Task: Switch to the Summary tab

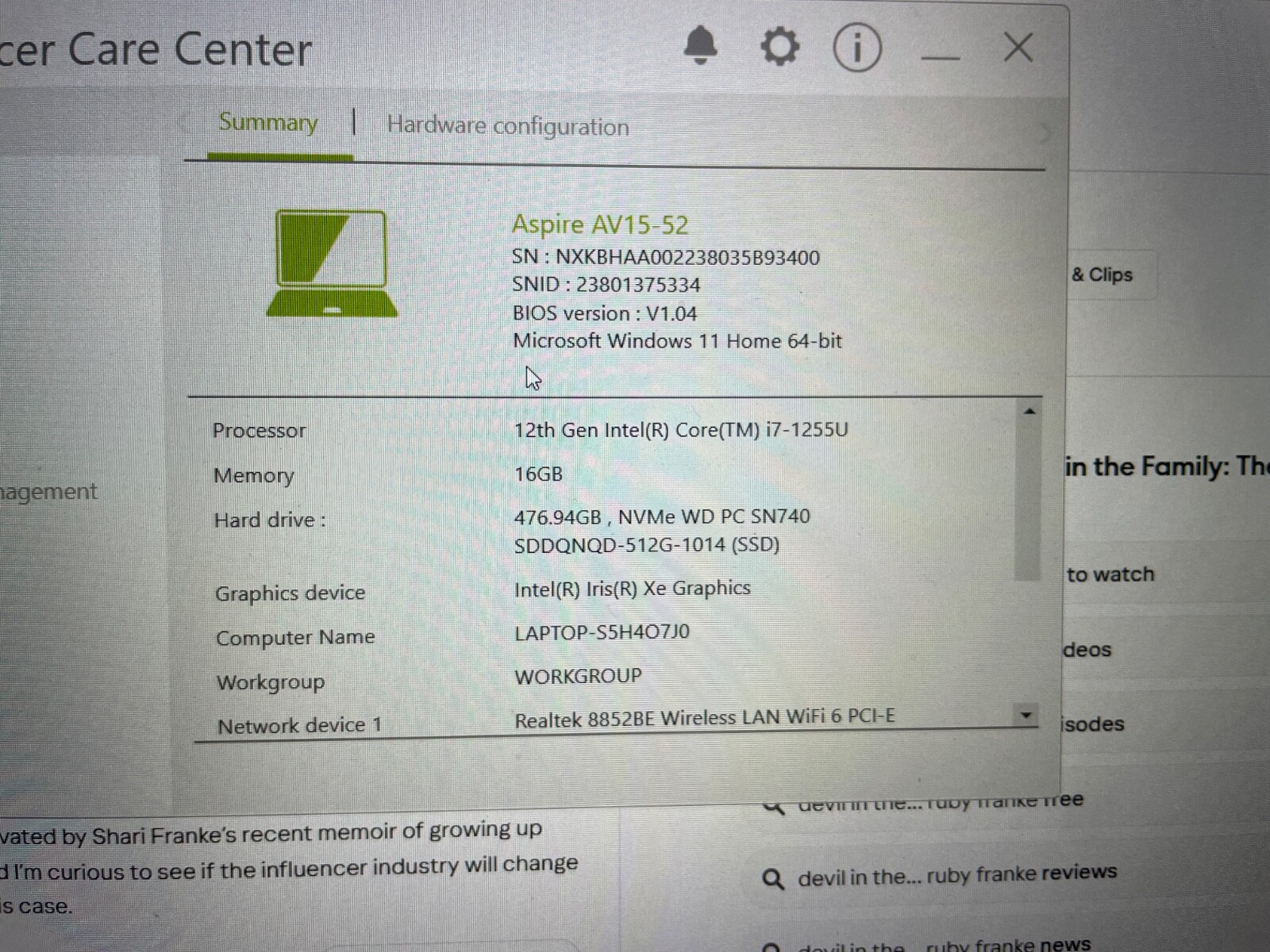Action: (x=268, y=122)
